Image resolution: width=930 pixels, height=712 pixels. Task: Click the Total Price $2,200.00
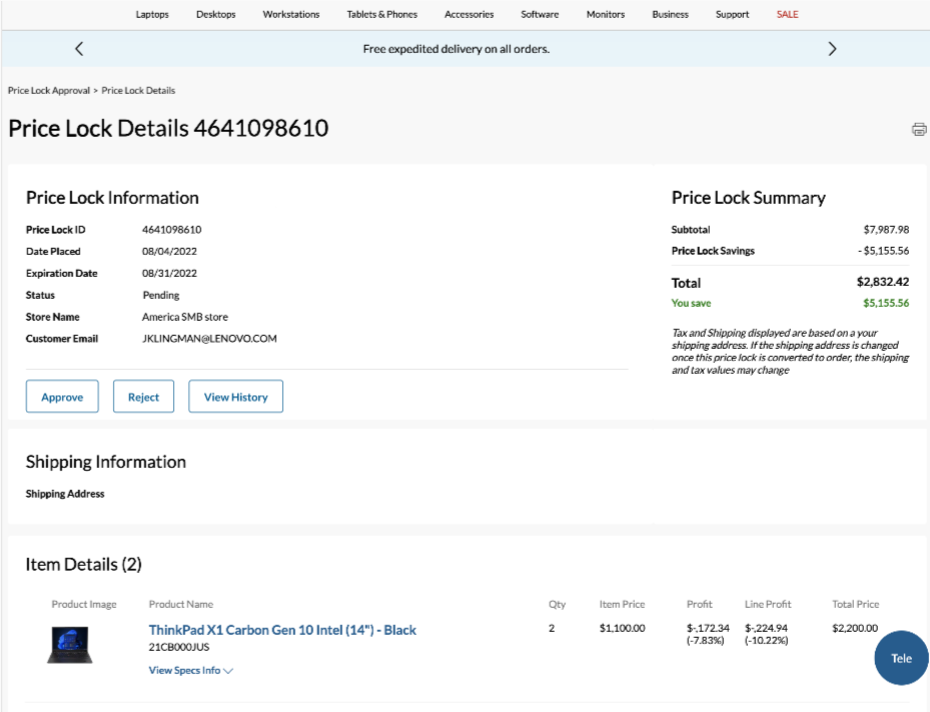click(x=855, y=628)
